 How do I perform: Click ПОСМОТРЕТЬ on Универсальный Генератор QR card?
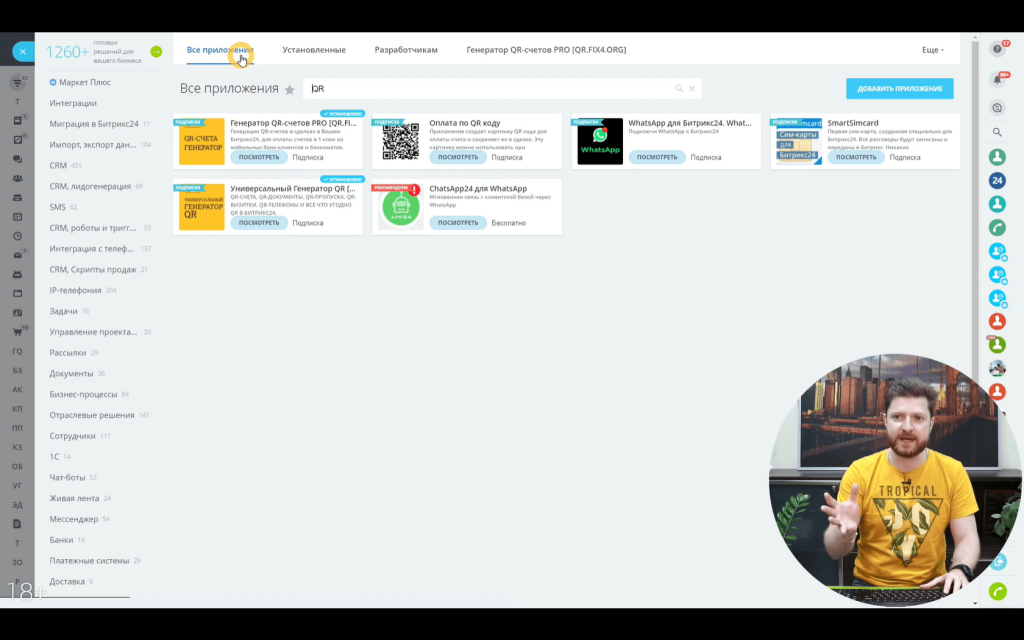[x=259, y=223]
